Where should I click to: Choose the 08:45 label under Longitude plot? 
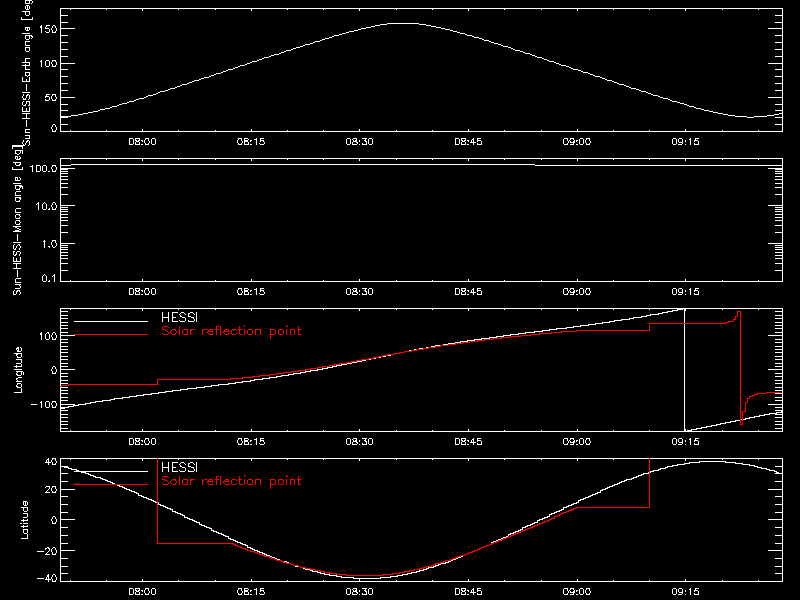point(468,441)
